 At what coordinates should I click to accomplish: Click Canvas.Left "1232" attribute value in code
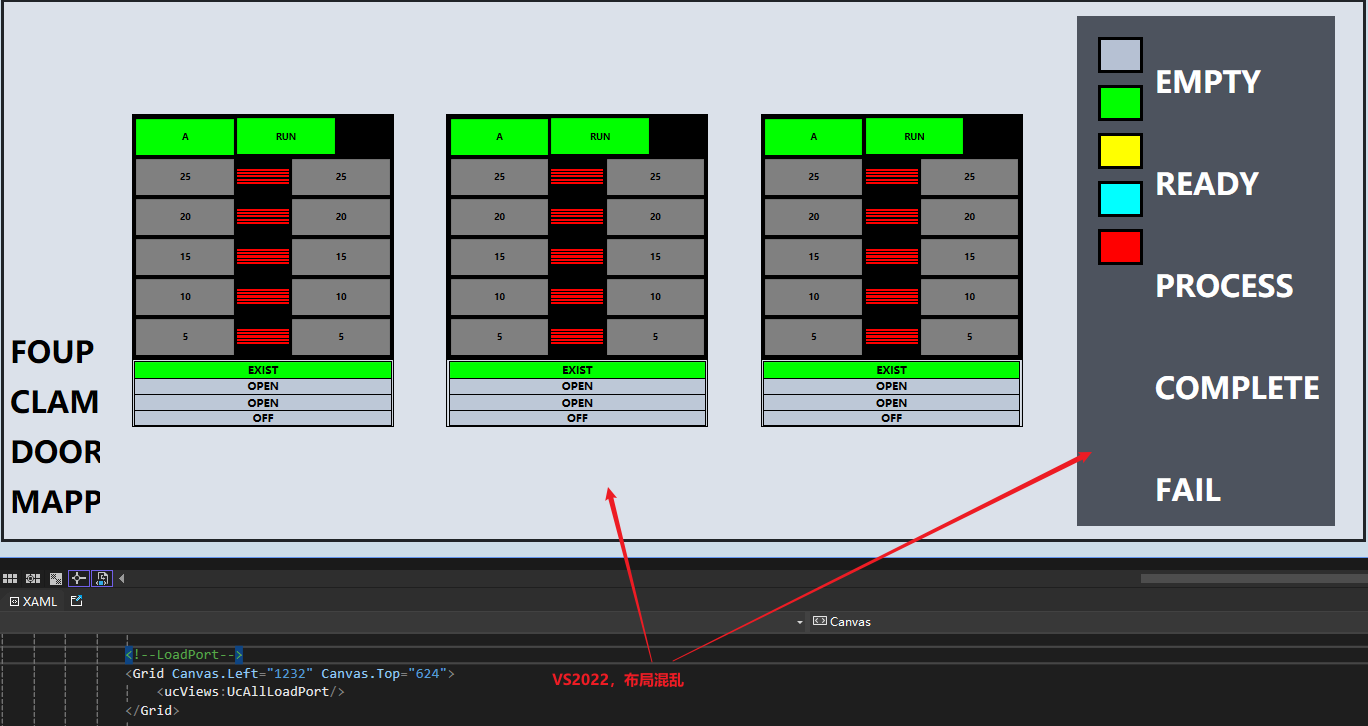[x=289, y=674]
